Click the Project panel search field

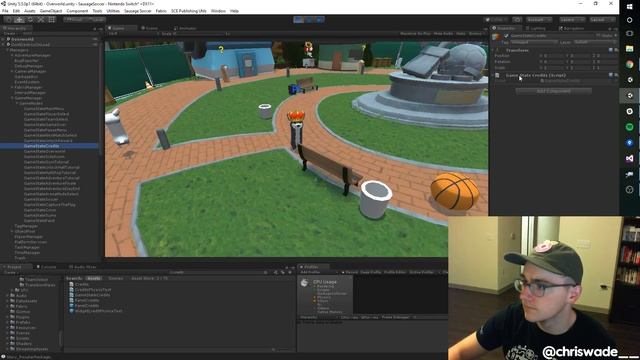218,272
